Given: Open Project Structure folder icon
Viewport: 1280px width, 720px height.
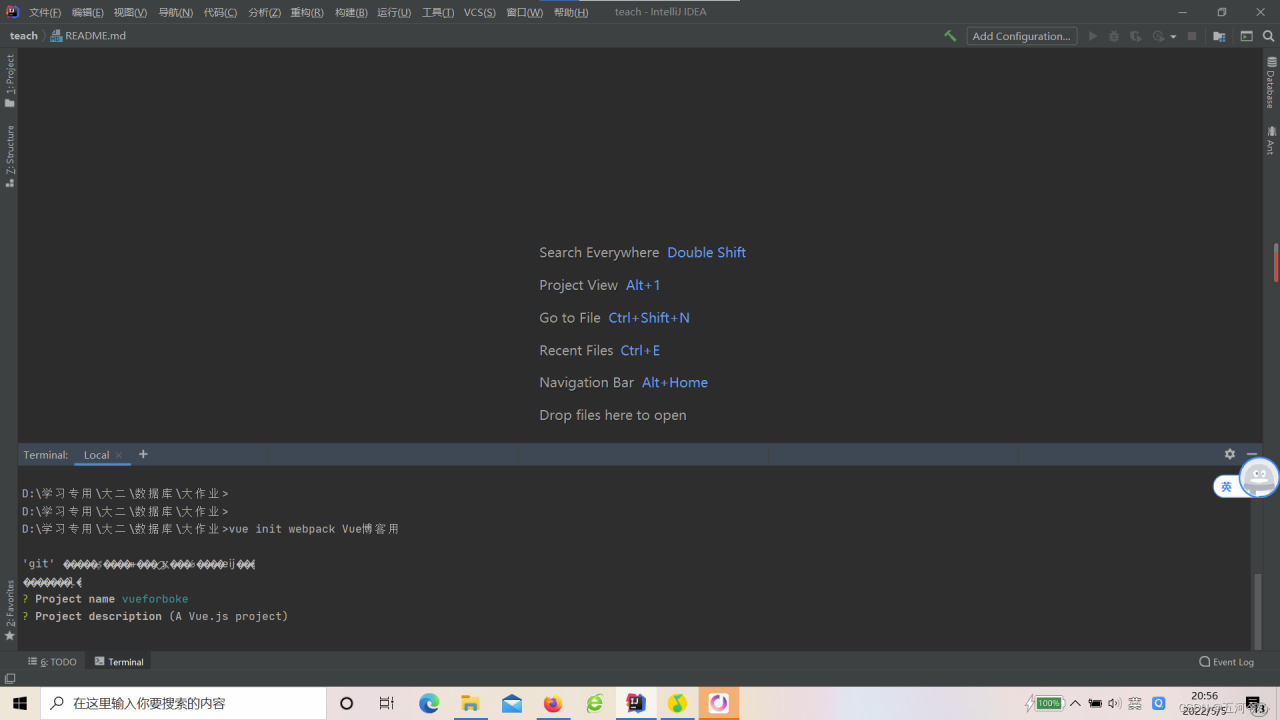Looking at the screenshot, I should [x=1219, y=36].
